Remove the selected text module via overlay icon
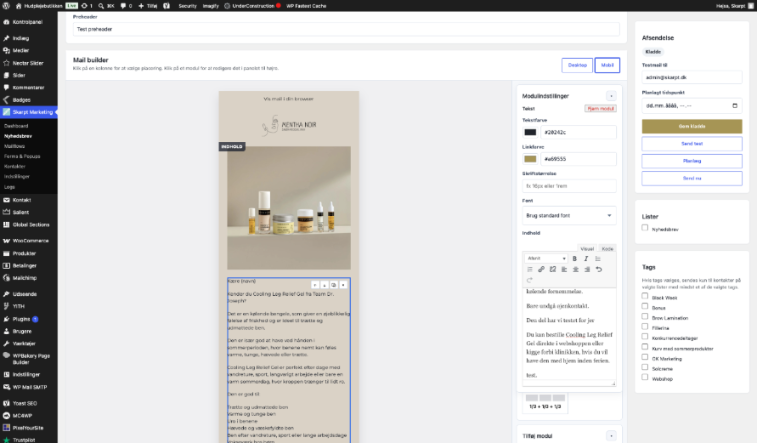 point(343,285)
